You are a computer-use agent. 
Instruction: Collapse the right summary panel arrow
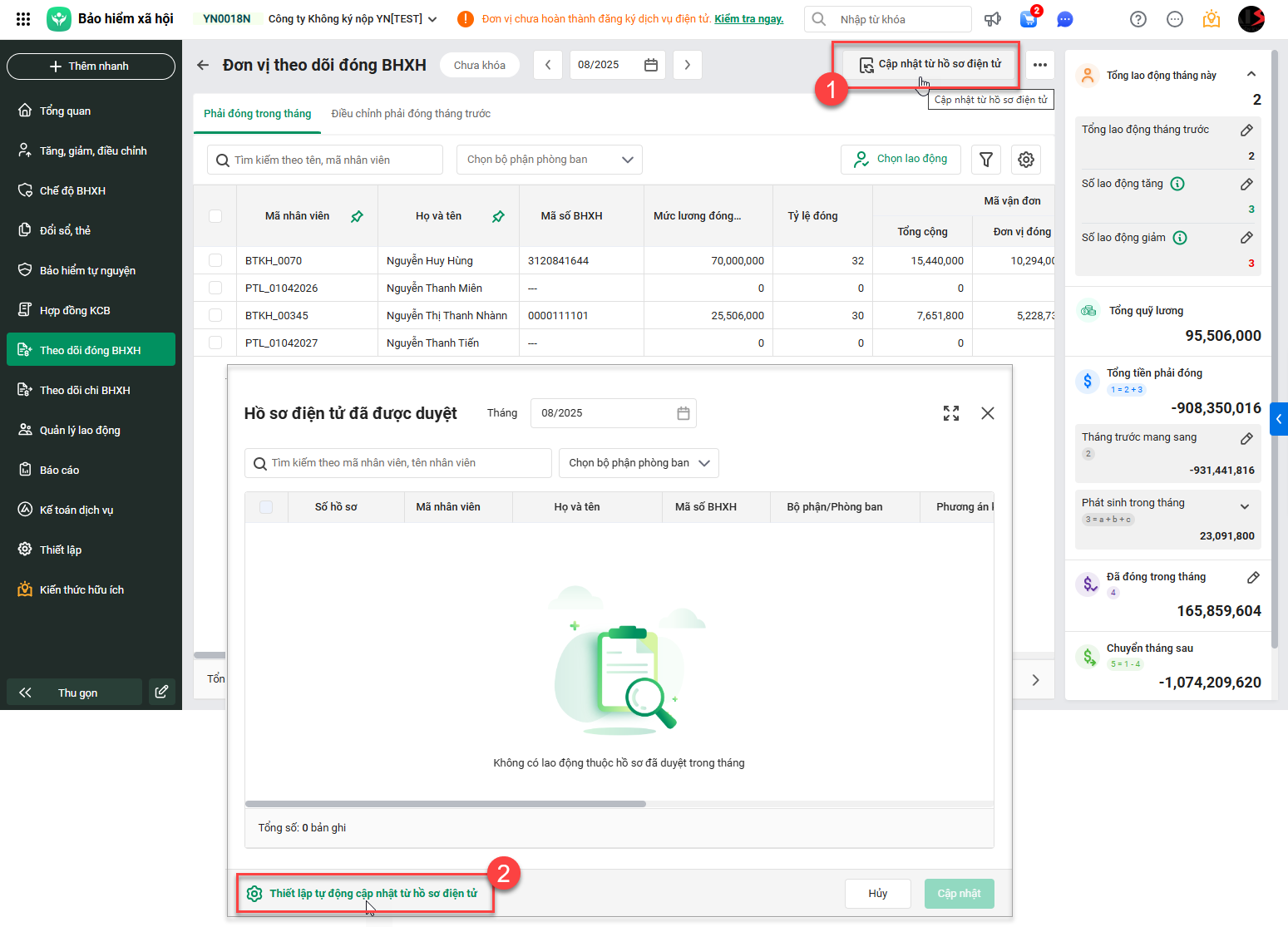[1279, 419]
